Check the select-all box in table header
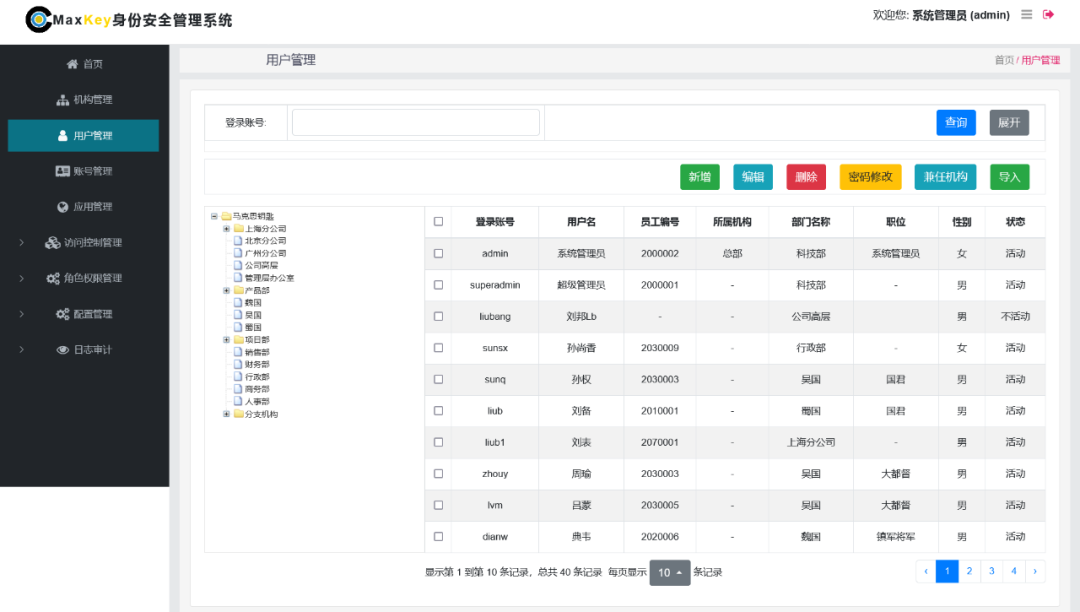1080x612 pixels. click(438, 221)
